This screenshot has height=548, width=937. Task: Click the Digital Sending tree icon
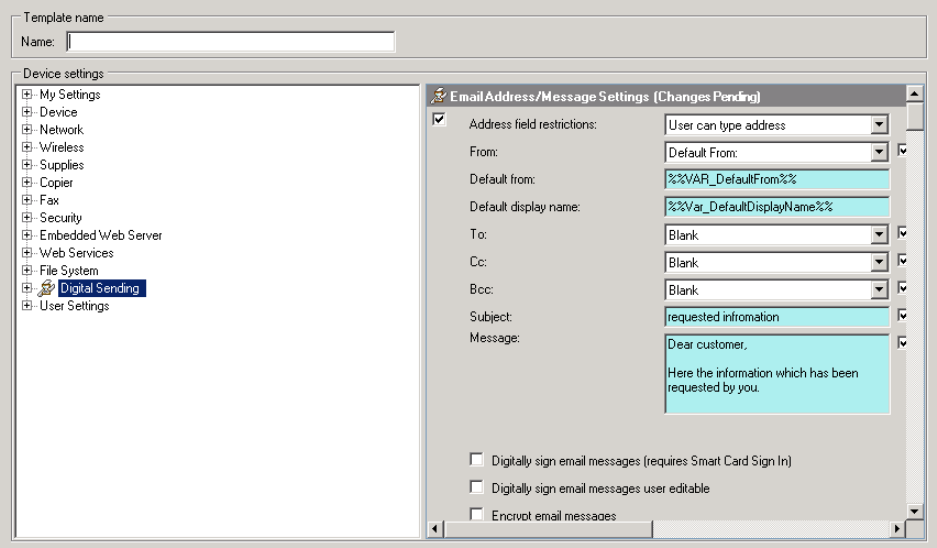pyautogui.click(x=47, y=288)
